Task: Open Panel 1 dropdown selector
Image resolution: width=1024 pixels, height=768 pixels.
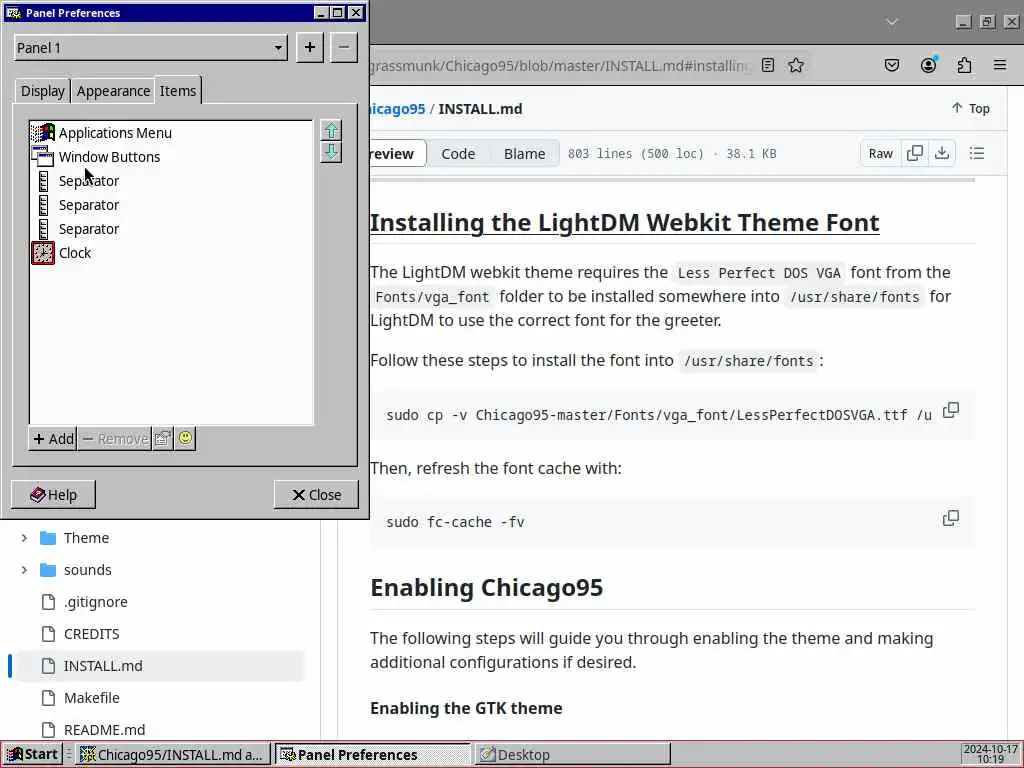Action: click(x=150, y=48)
